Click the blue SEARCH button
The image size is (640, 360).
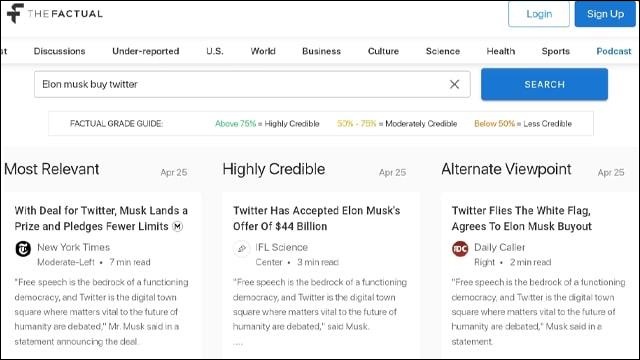coord(544,84)
